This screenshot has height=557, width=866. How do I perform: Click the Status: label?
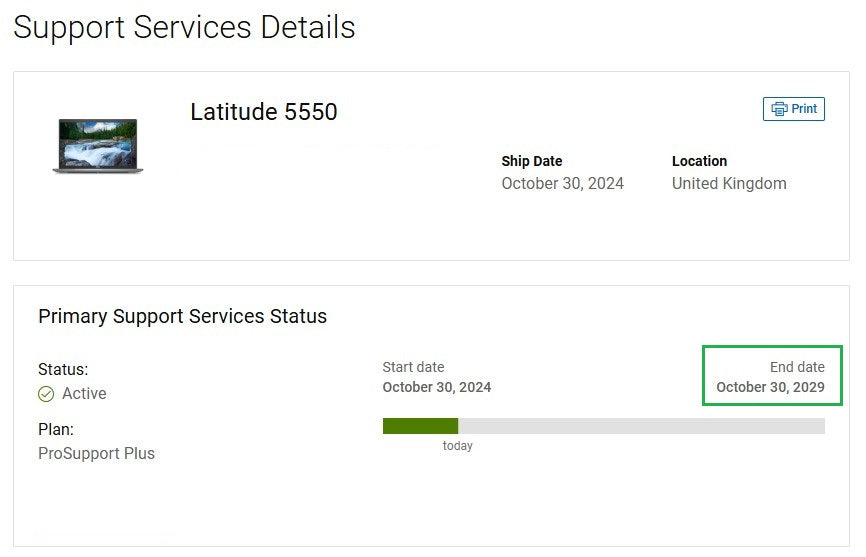tap(63, 369)
